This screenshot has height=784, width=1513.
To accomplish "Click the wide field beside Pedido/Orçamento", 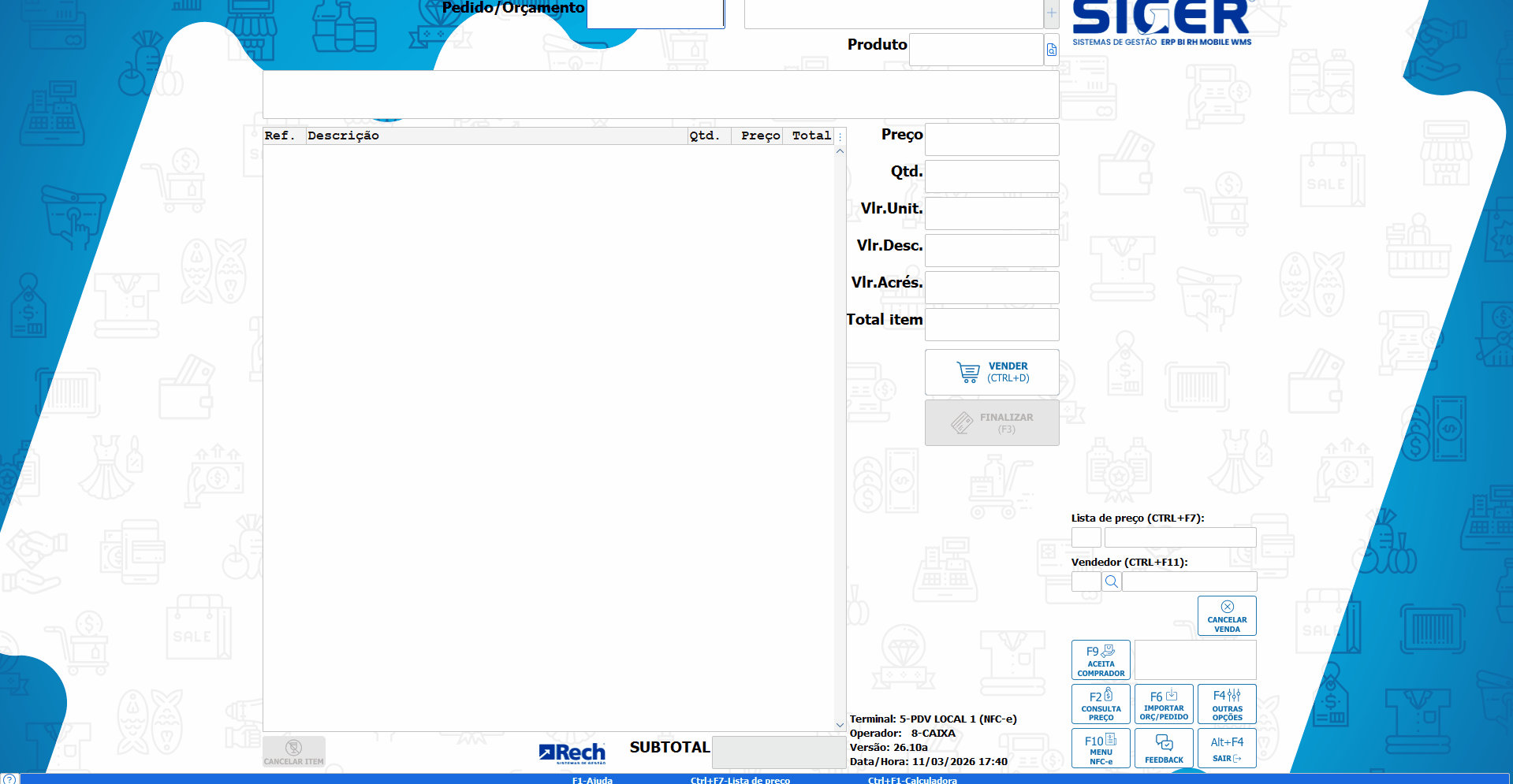I will tap(893, 13).
